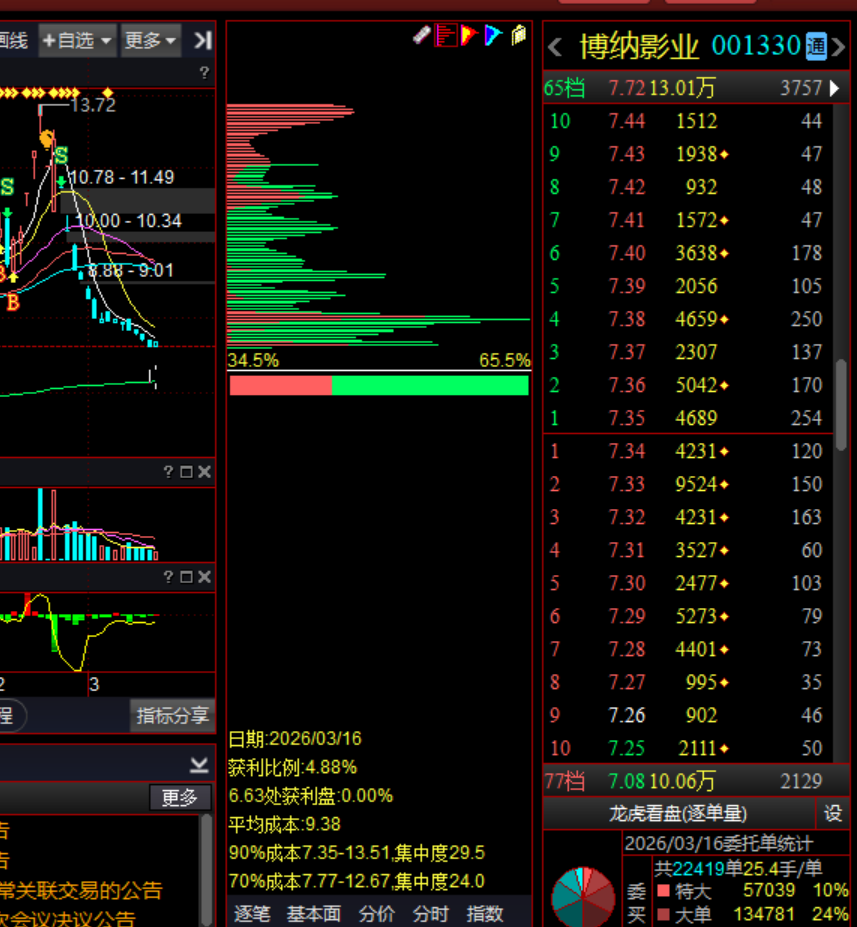Viewport: 857px width, 927px height.
Task: Close the MACD indicator panel
Action: 204,577
